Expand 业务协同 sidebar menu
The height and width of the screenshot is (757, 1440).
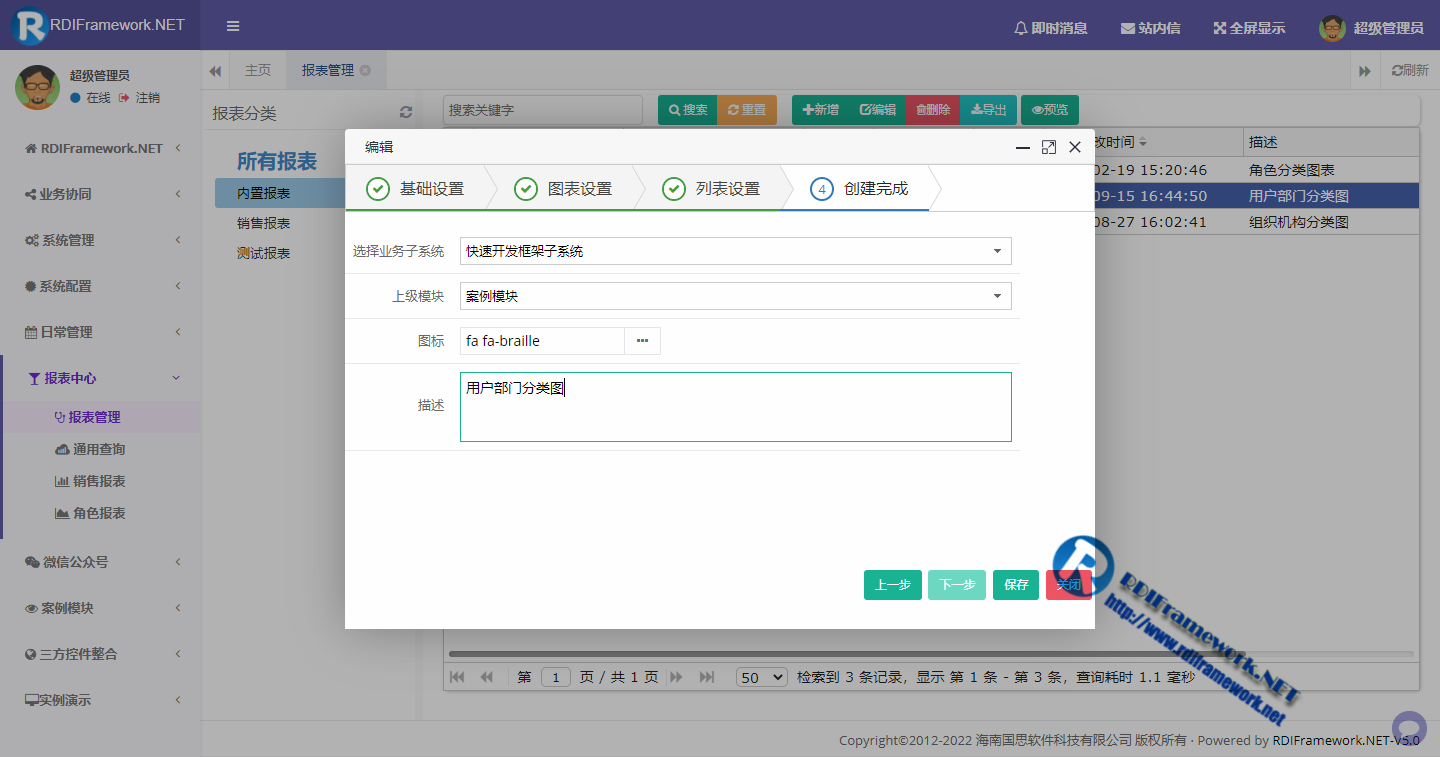pyautogui.click(x=100, y=194)
